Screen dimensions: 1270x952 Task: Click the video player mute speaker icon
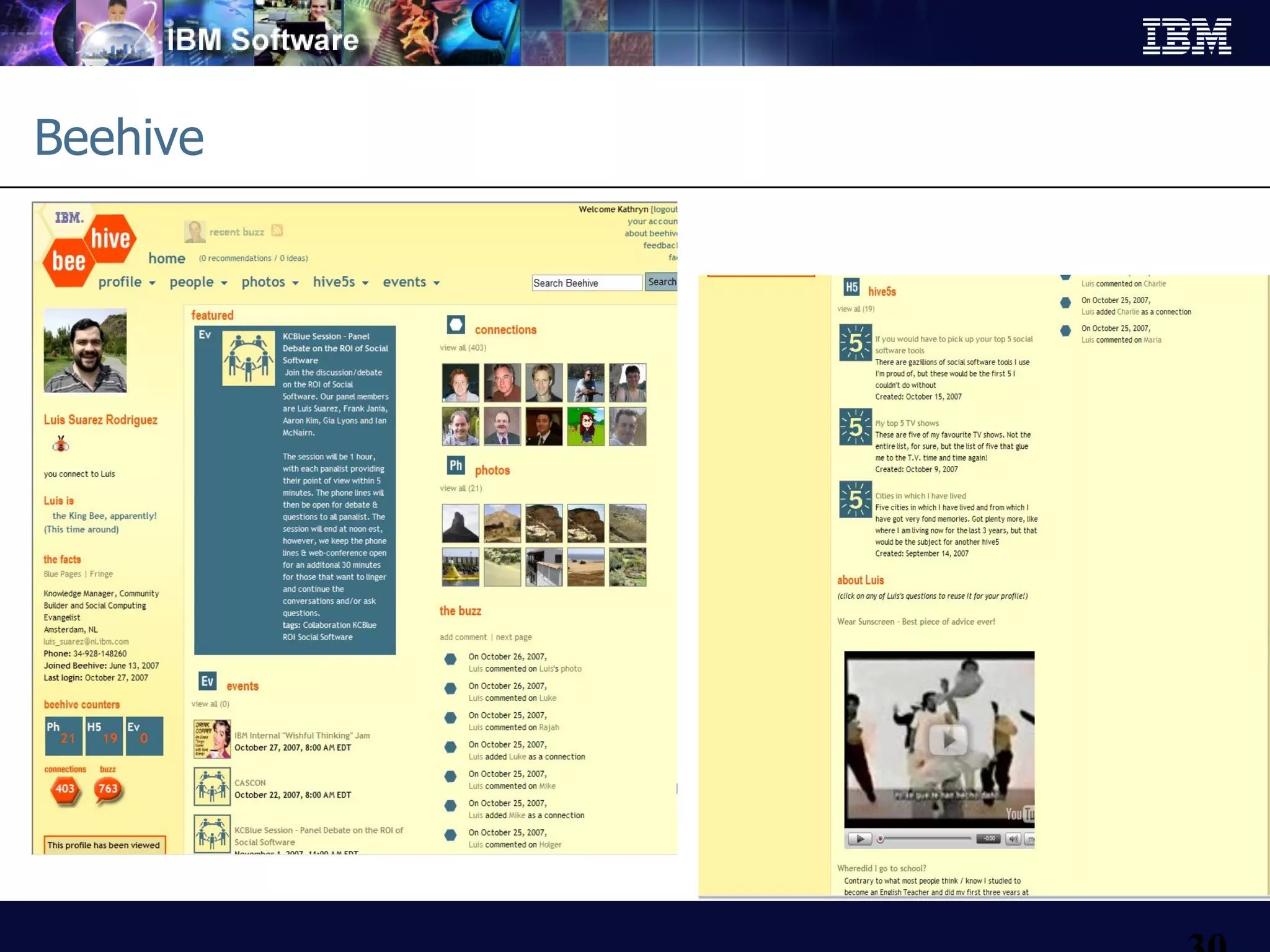1013,839
